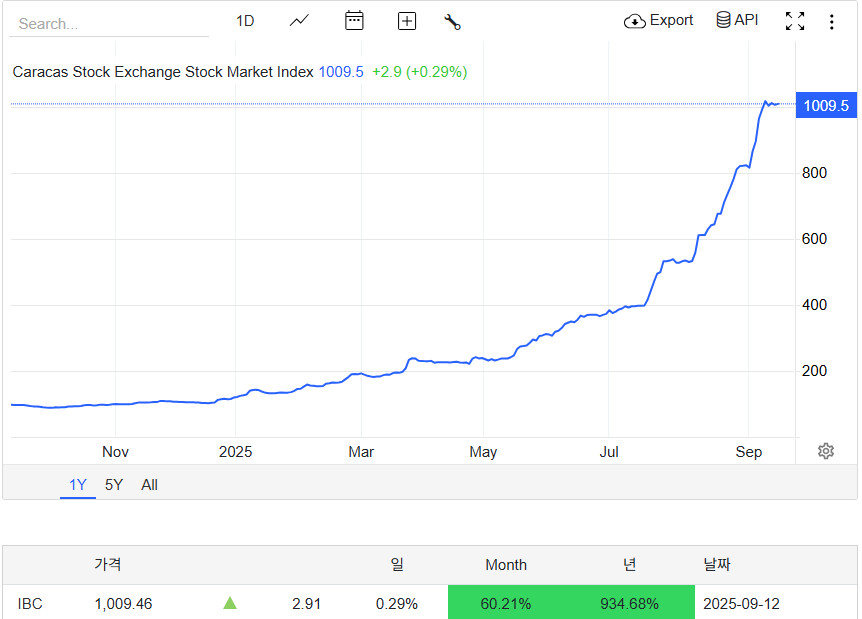Screen dimensions: 862x619
Task: Click the 800 y-axis label
Action: [814, 173]
